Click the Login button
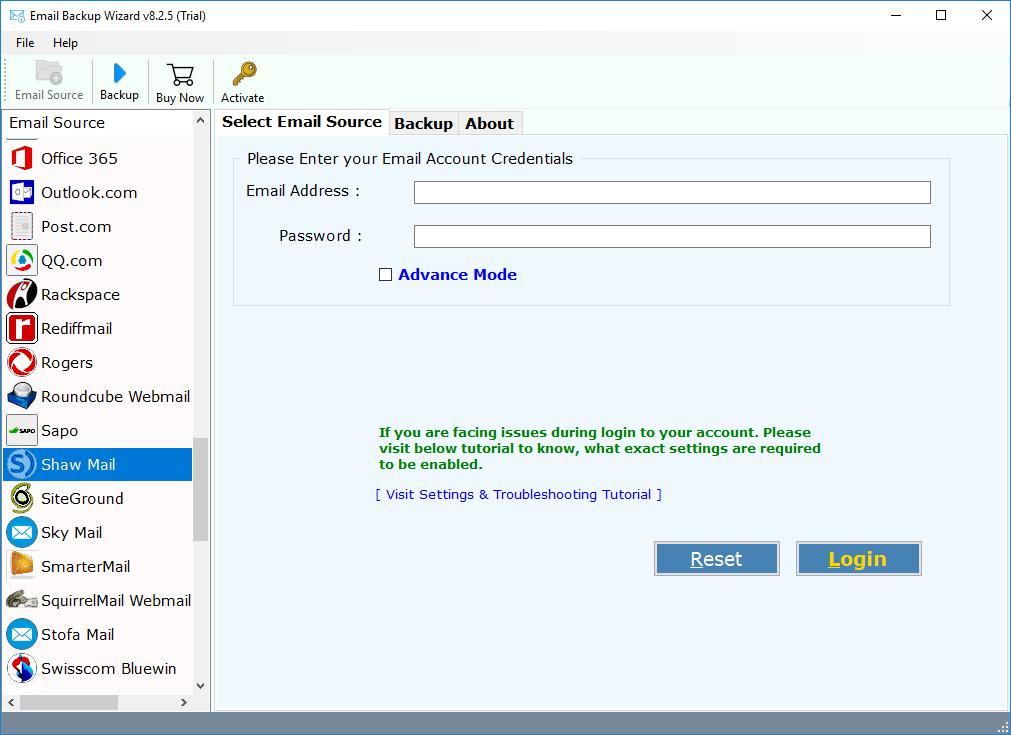This screenshot has width=1011, height=735. 858,558
